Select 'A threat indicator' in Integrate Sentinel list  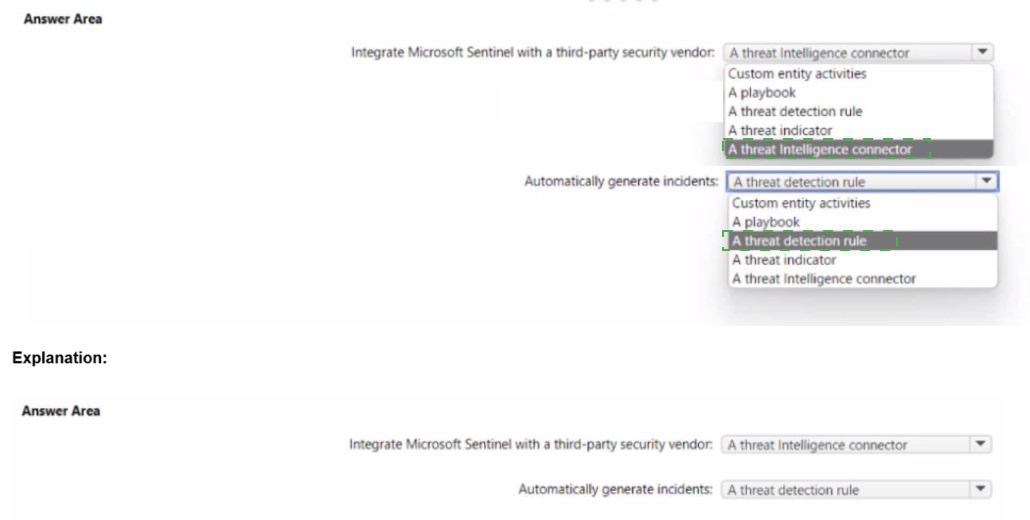[x=780, y=130]
